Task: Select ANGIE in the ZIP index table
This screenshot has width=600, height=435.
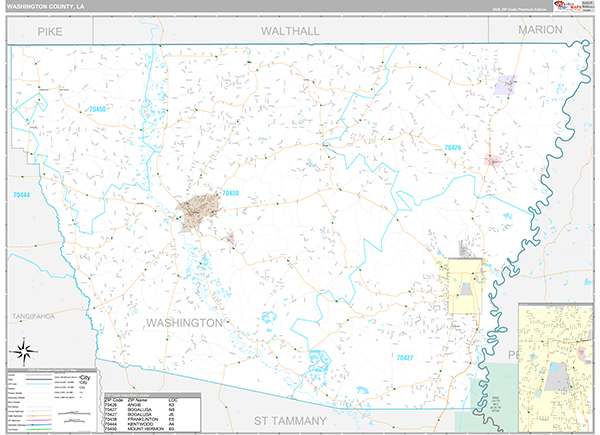Action: (x=134, y=405)
